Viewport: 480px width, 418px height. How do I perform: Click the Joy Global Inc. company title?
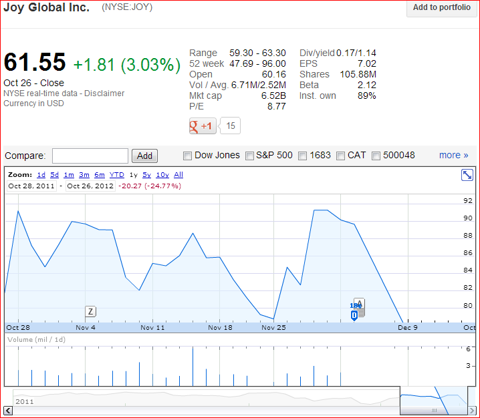click(x=46, y=7)
